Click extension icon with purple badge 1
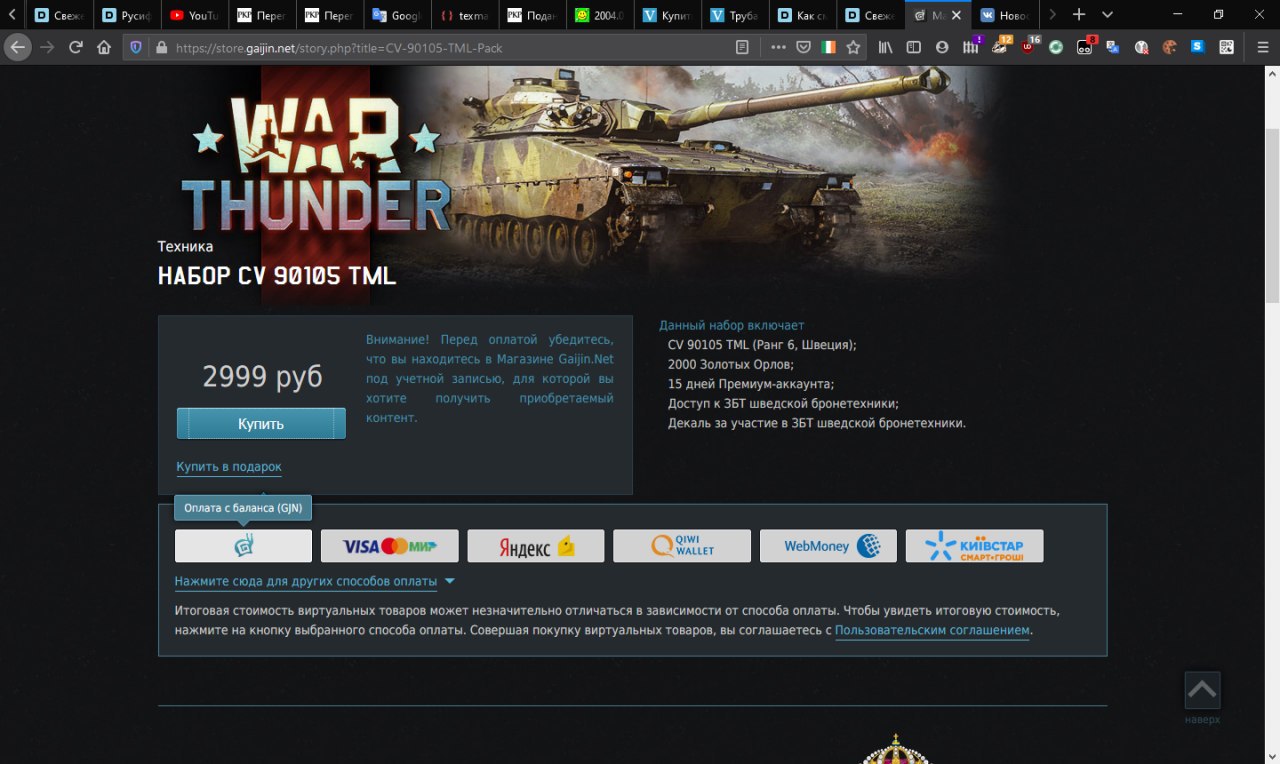Image resolution: width=1280 pixels, height=764 pixels. 971,46
